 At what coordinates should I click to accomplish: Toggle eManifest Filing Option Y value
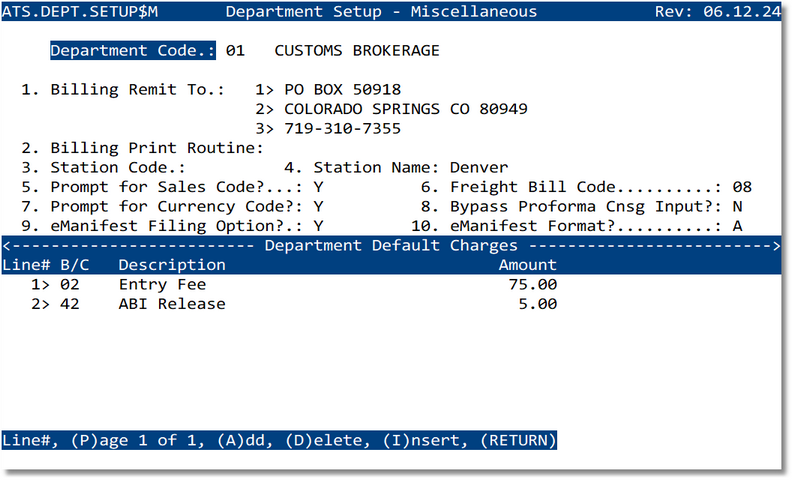tap(318, 226)
